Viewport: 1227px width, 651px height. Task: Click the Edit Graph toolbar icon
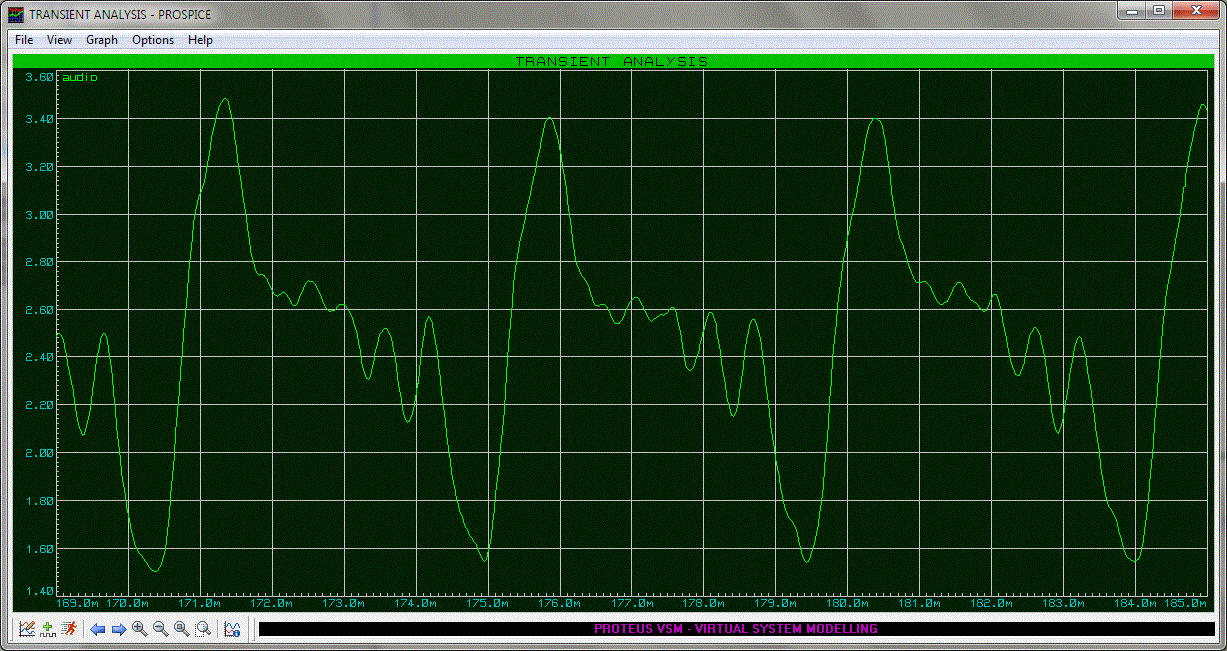coord(27,629)
